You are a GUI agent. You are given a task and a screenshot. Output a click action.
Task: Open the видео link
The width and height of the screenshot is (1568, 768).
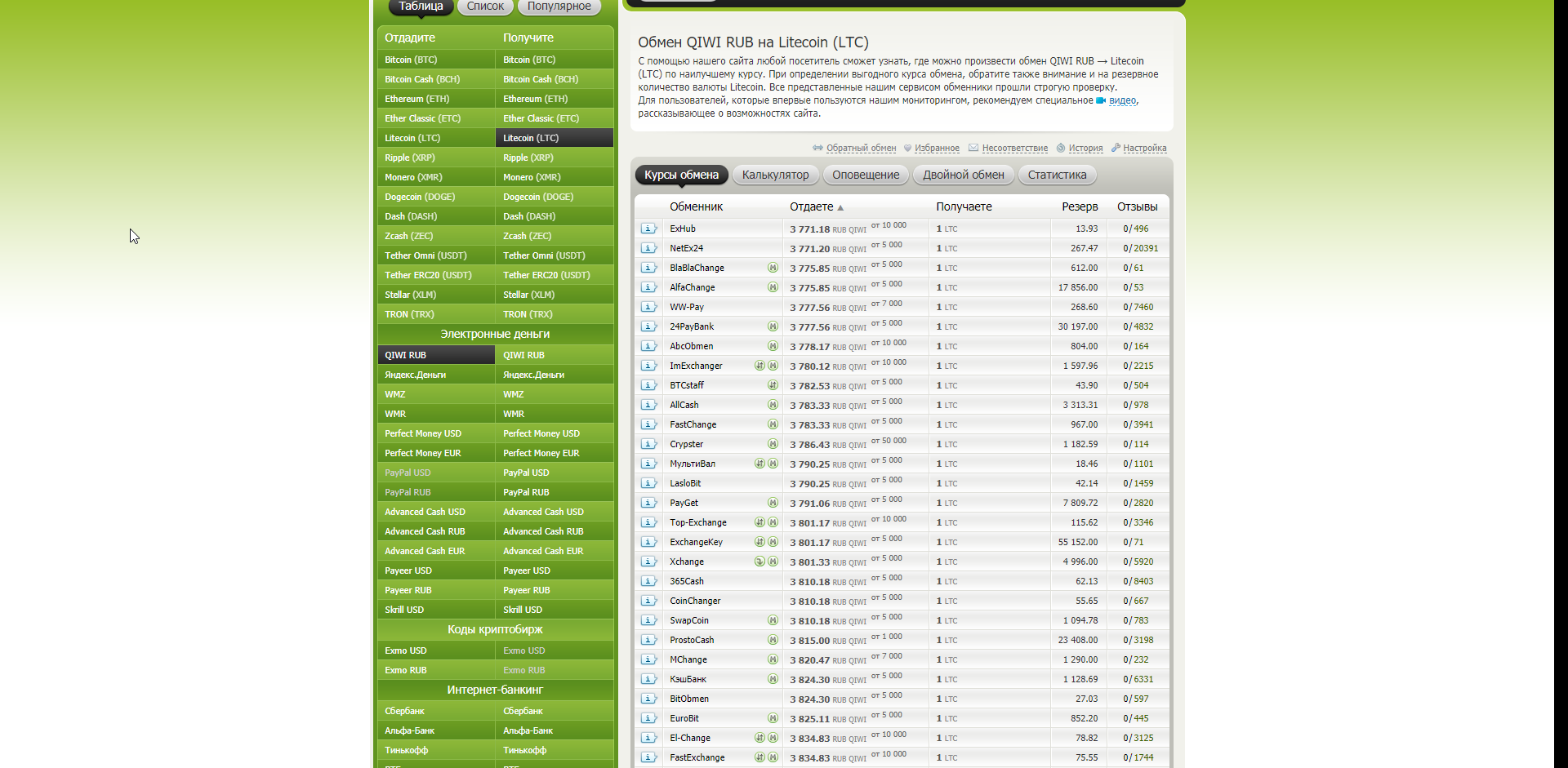click(x=1122, y=100)
